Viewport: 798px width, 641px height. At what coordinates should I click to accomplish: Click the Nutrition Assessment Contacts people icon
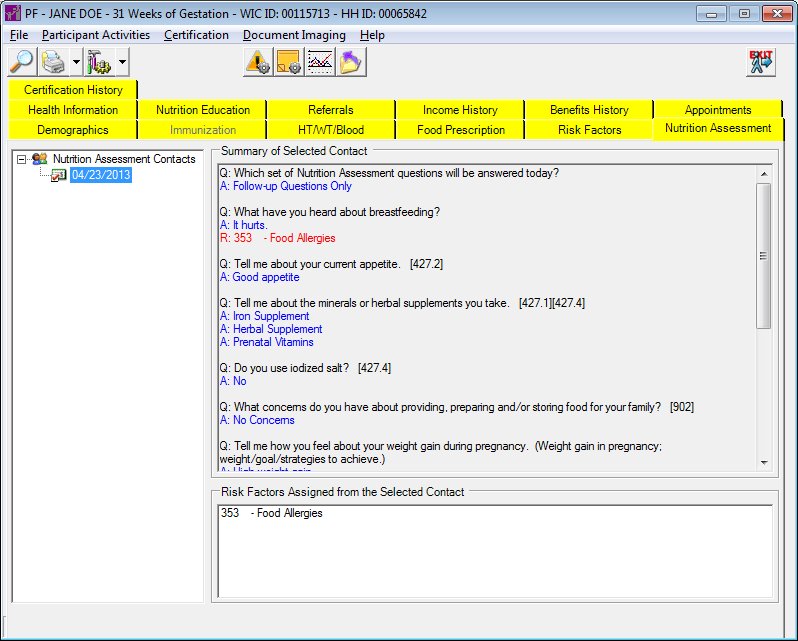[x=40, y=159]
